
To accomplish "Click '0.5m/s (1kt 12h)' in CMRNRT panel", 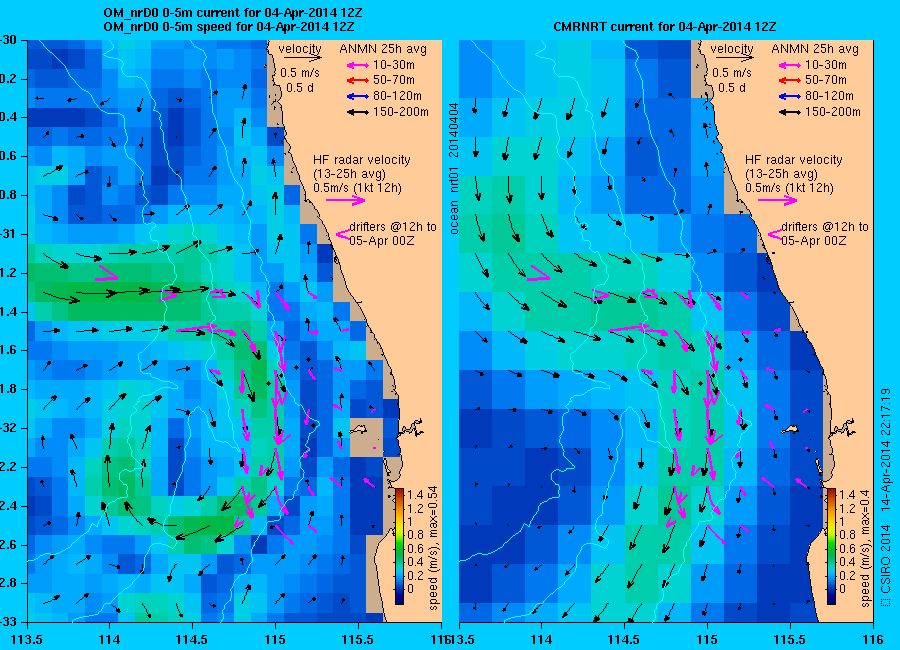I will tap(790, 188).
